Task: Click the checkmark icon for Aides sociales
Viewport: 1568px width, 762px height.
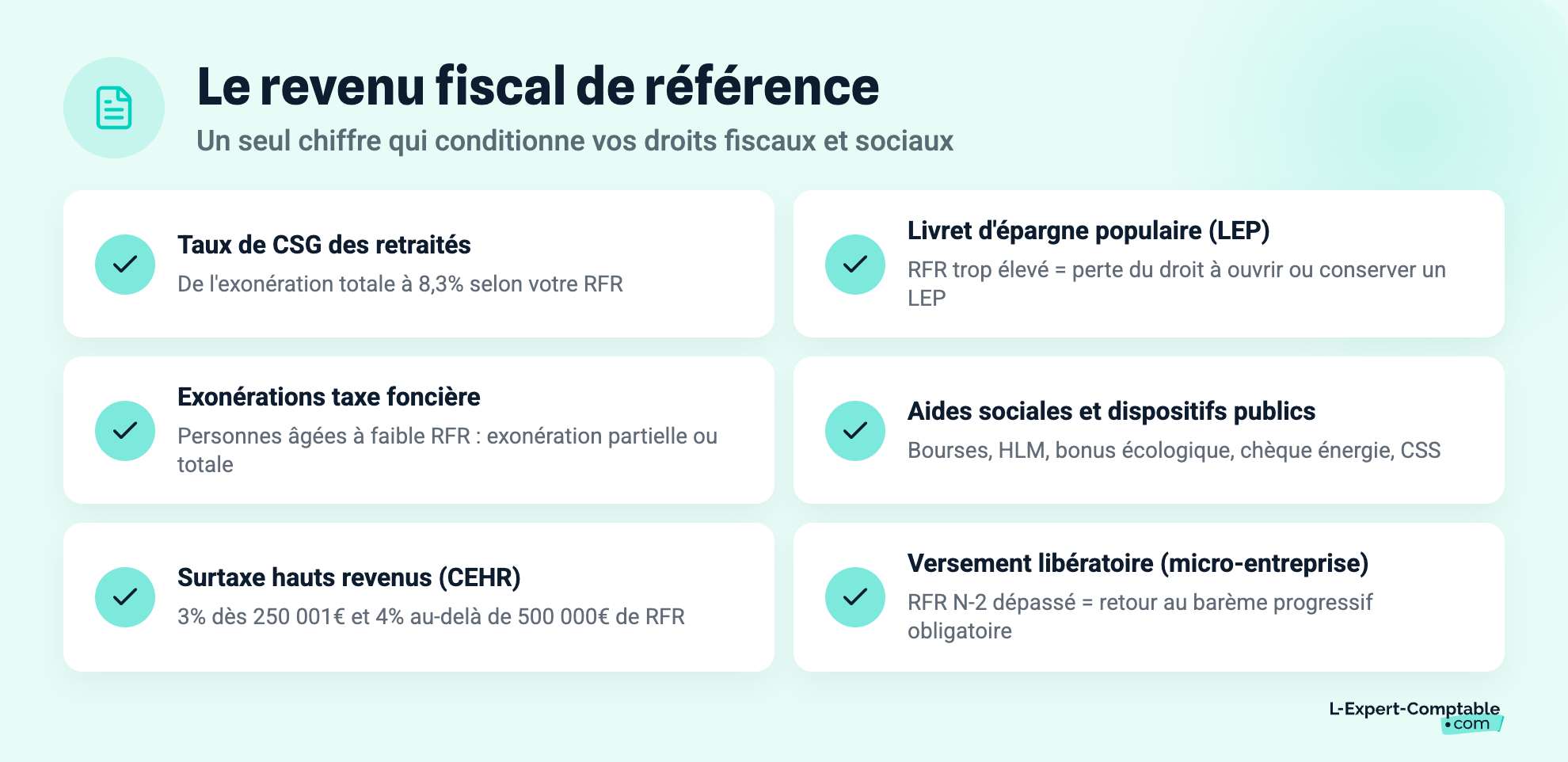Action: (855, 431)
